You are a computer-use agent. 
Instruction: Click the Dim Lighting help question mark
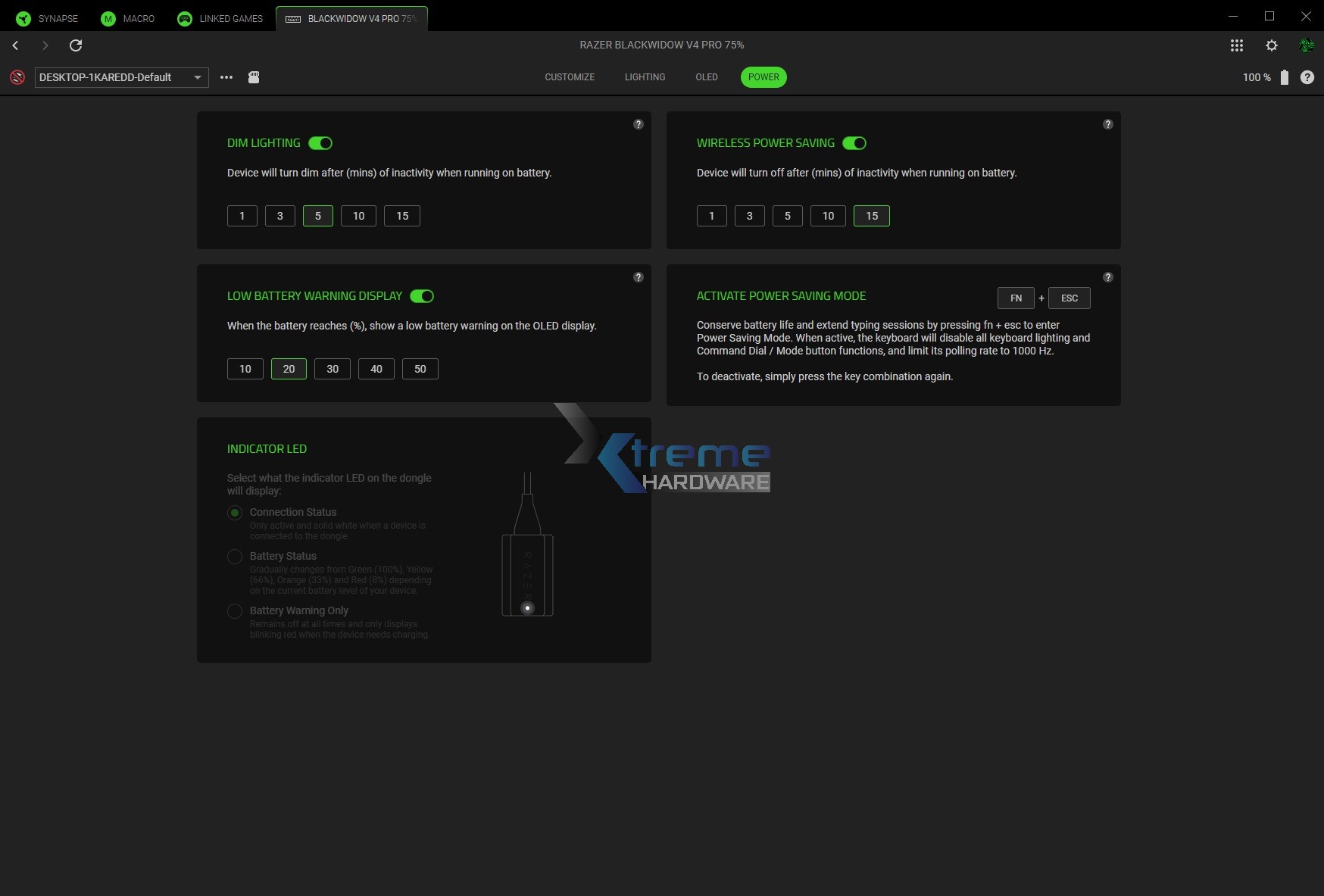point(638,124)
